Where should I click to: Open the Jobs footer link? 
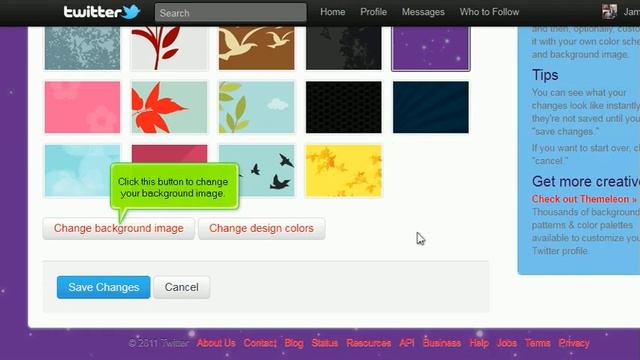[507, 343]
